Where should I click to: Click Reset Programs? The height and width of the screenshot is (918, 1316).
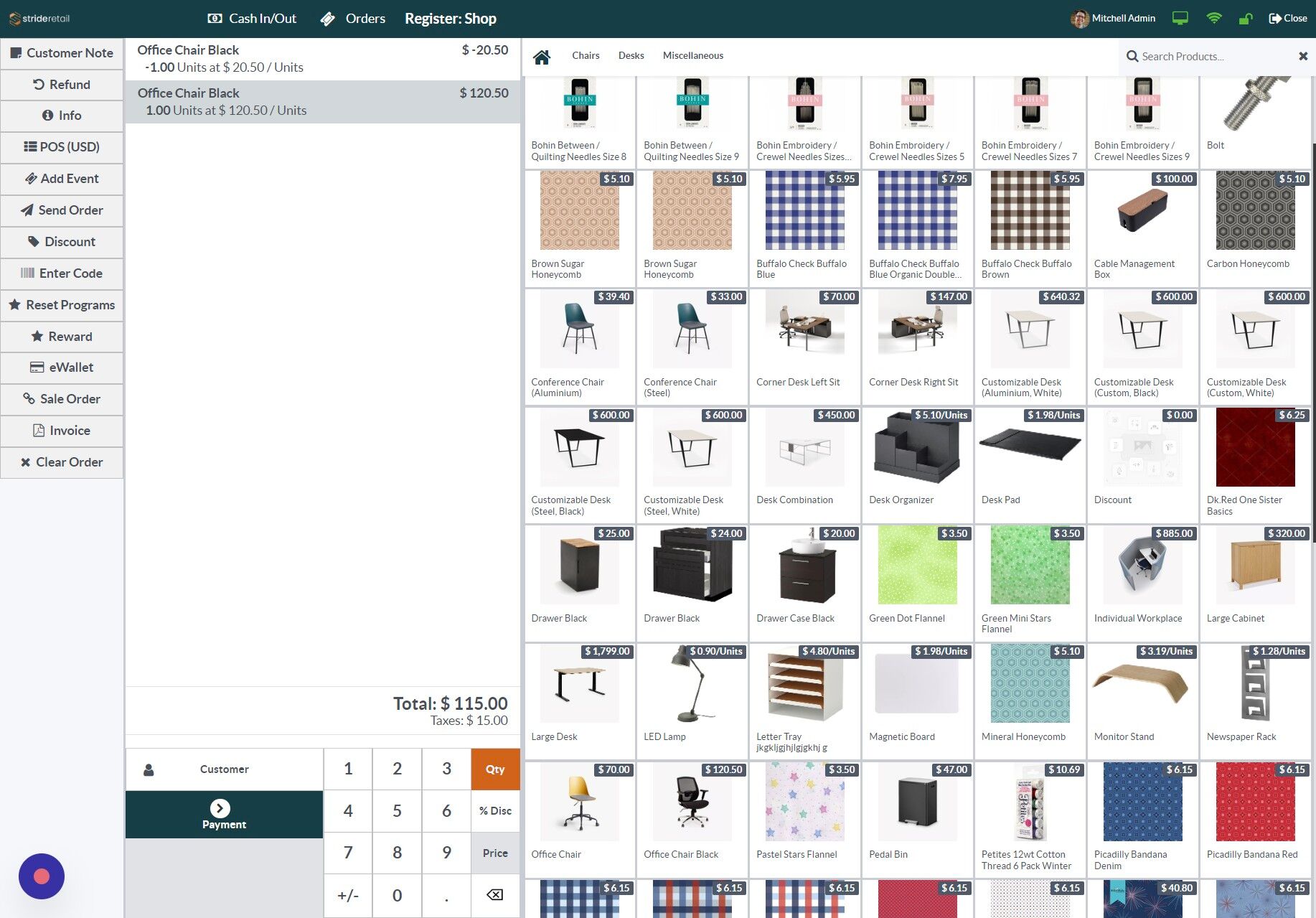point(62,305)
